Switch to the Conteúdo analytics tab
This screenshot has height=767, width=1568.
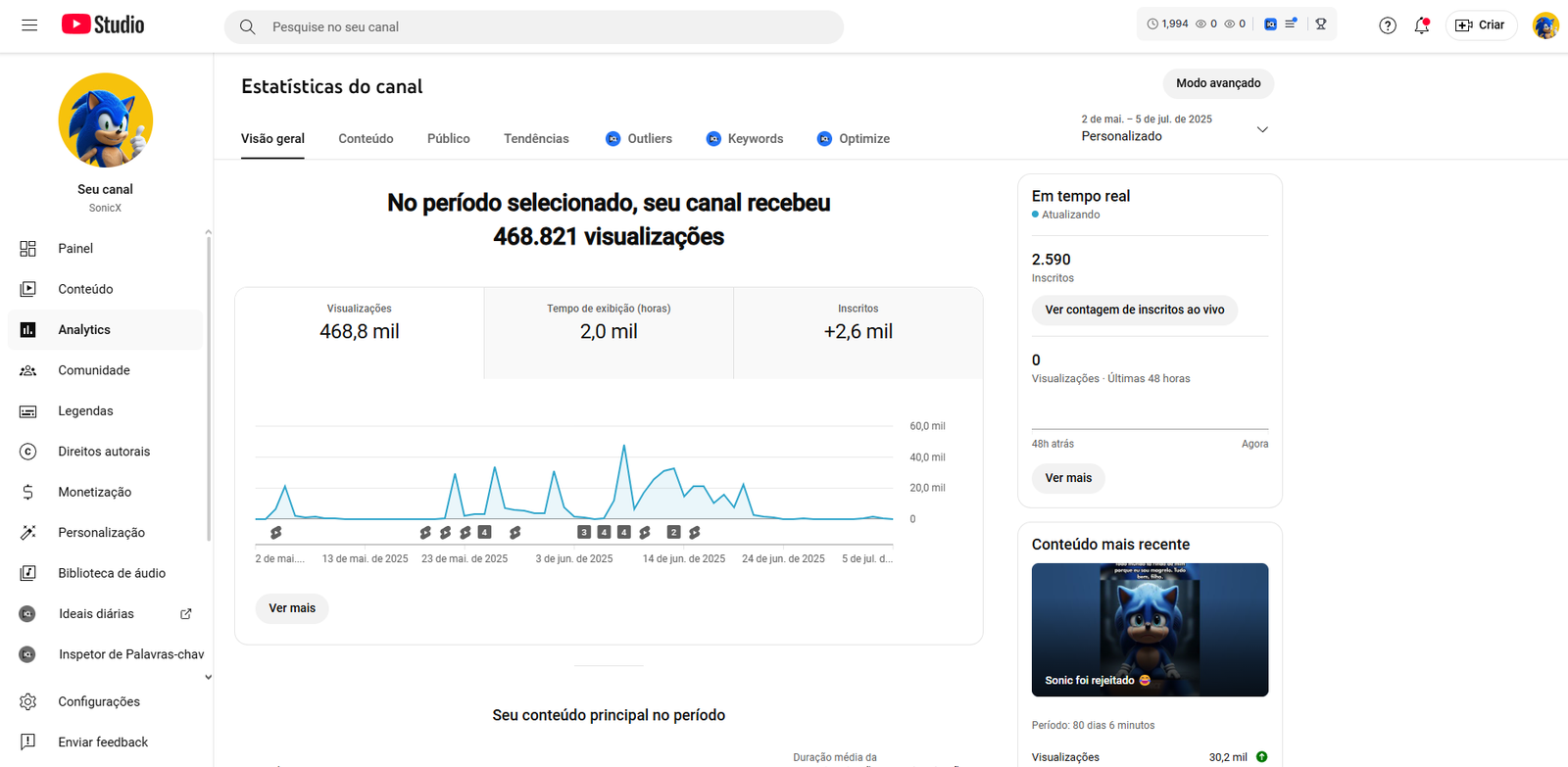point(366,139)
